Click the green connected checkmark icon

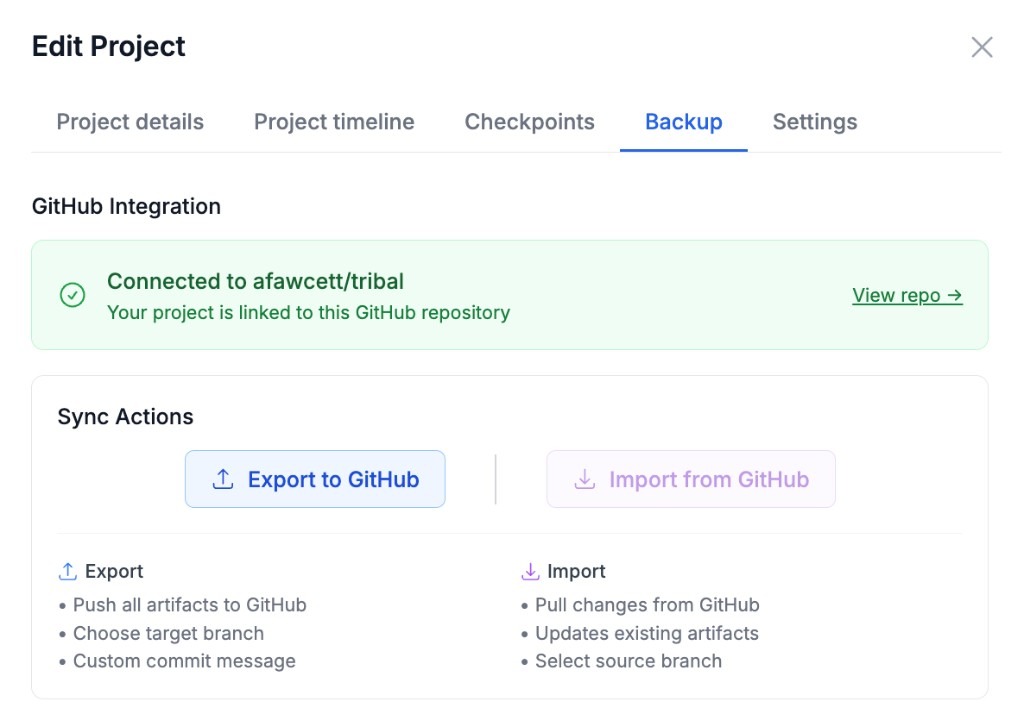coord(72,295)
